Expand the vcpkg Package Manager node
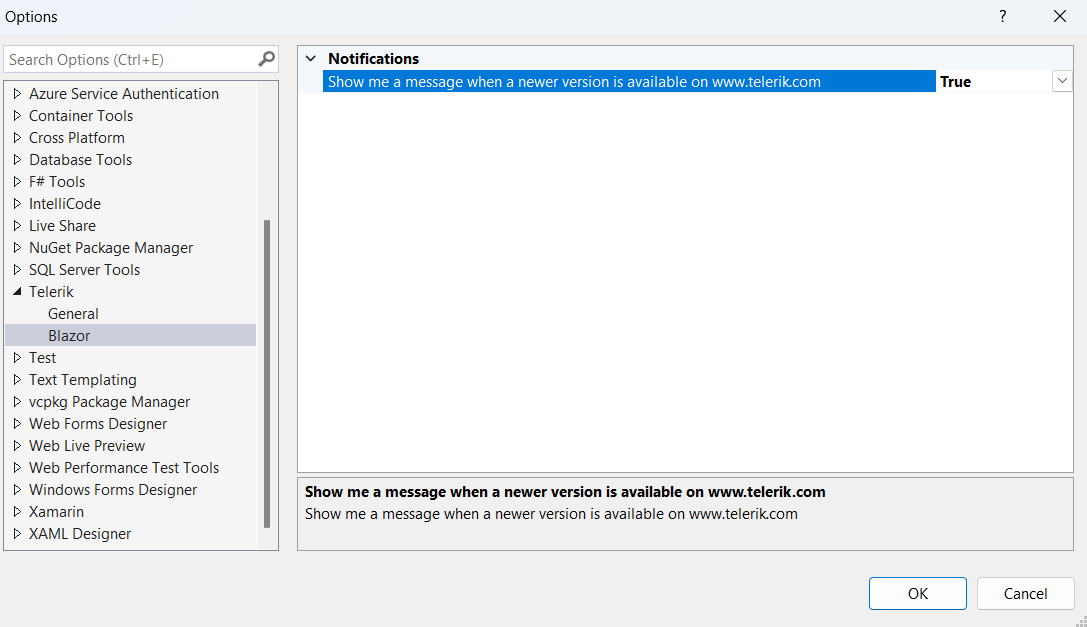The image size is (1087, 627). coord(17,402)
